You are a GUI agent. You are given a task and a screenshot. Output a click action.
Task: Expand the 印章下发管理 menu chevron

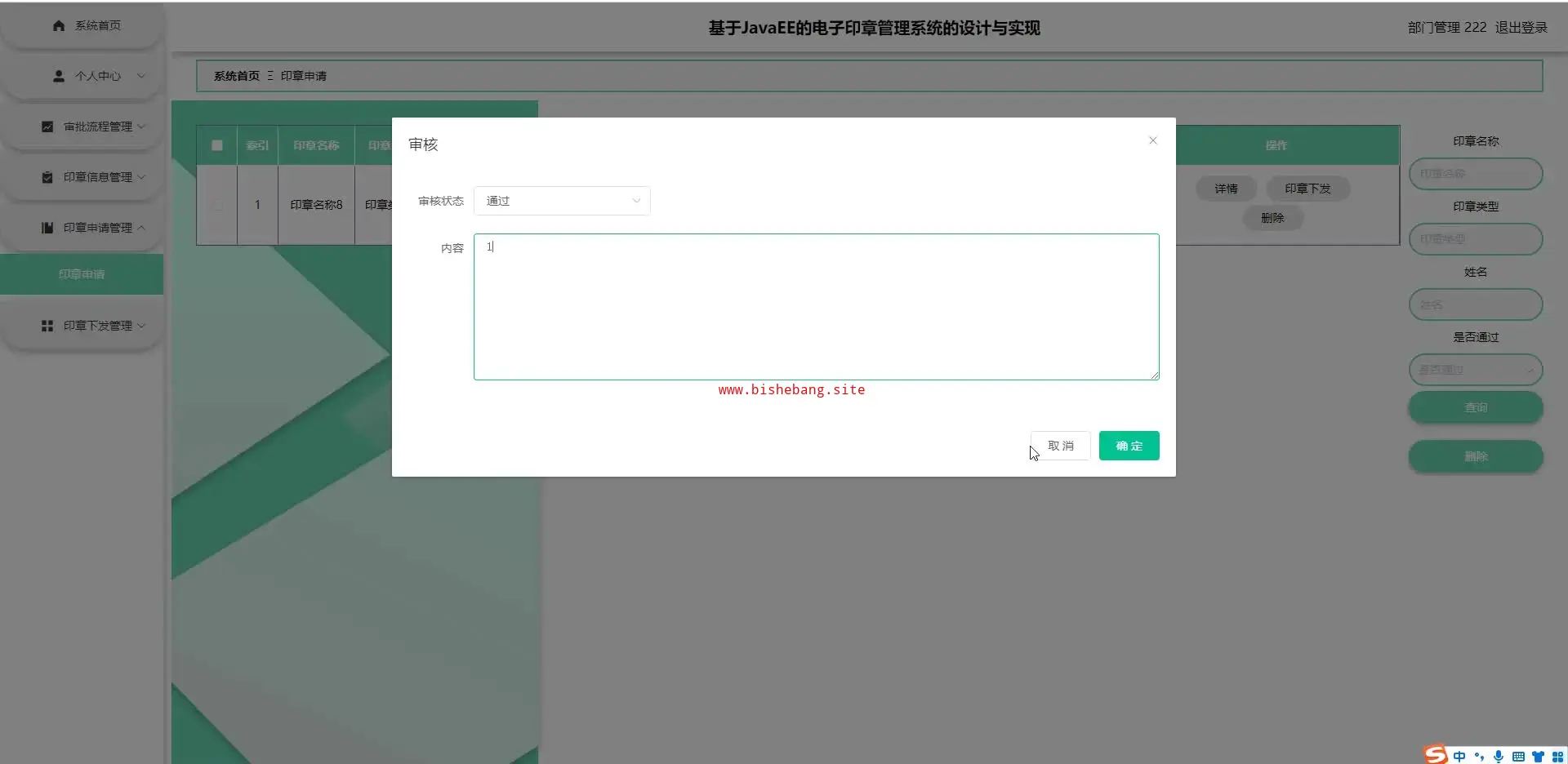[x=141, y=326]
